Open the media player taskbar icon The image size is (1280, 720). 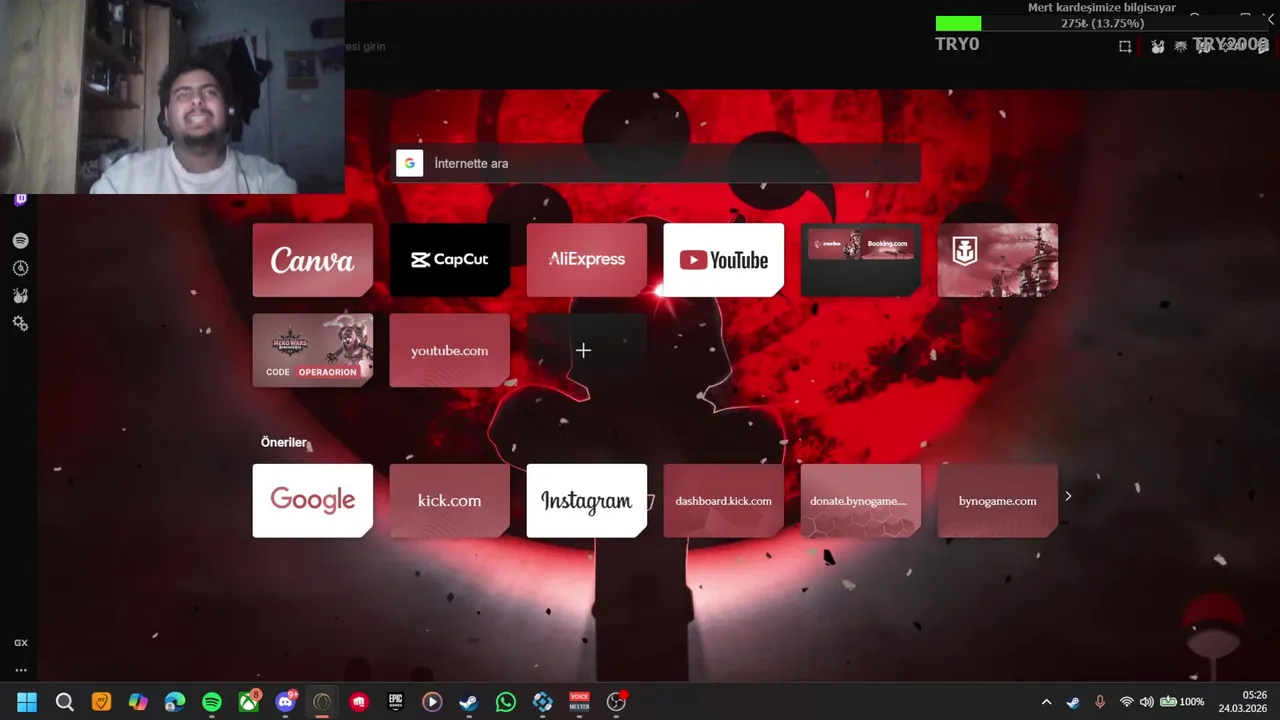432,702
